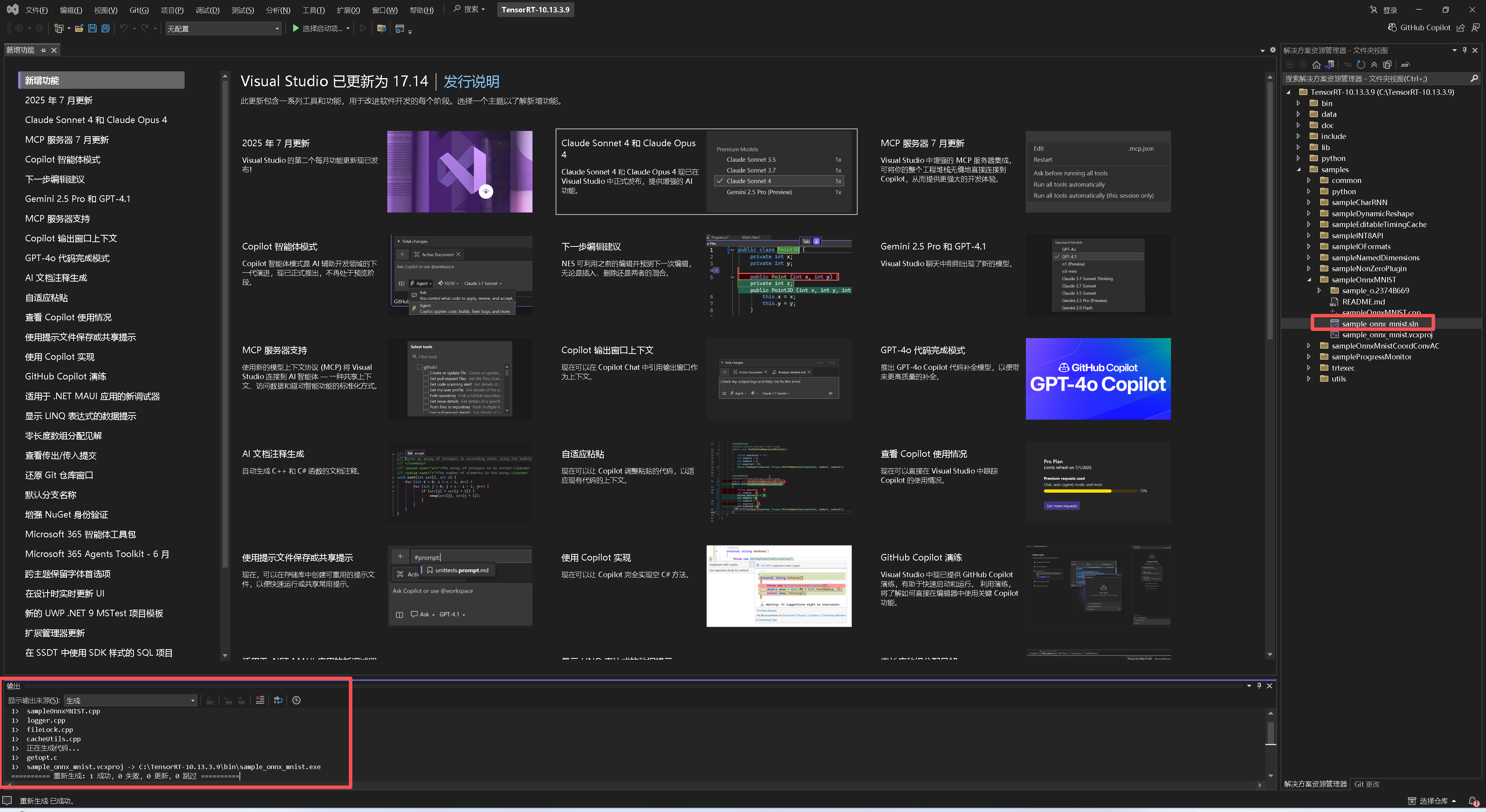Refresh the Solution Explorer tree
The image size is (1486, 812).
tap(1361, 65)
